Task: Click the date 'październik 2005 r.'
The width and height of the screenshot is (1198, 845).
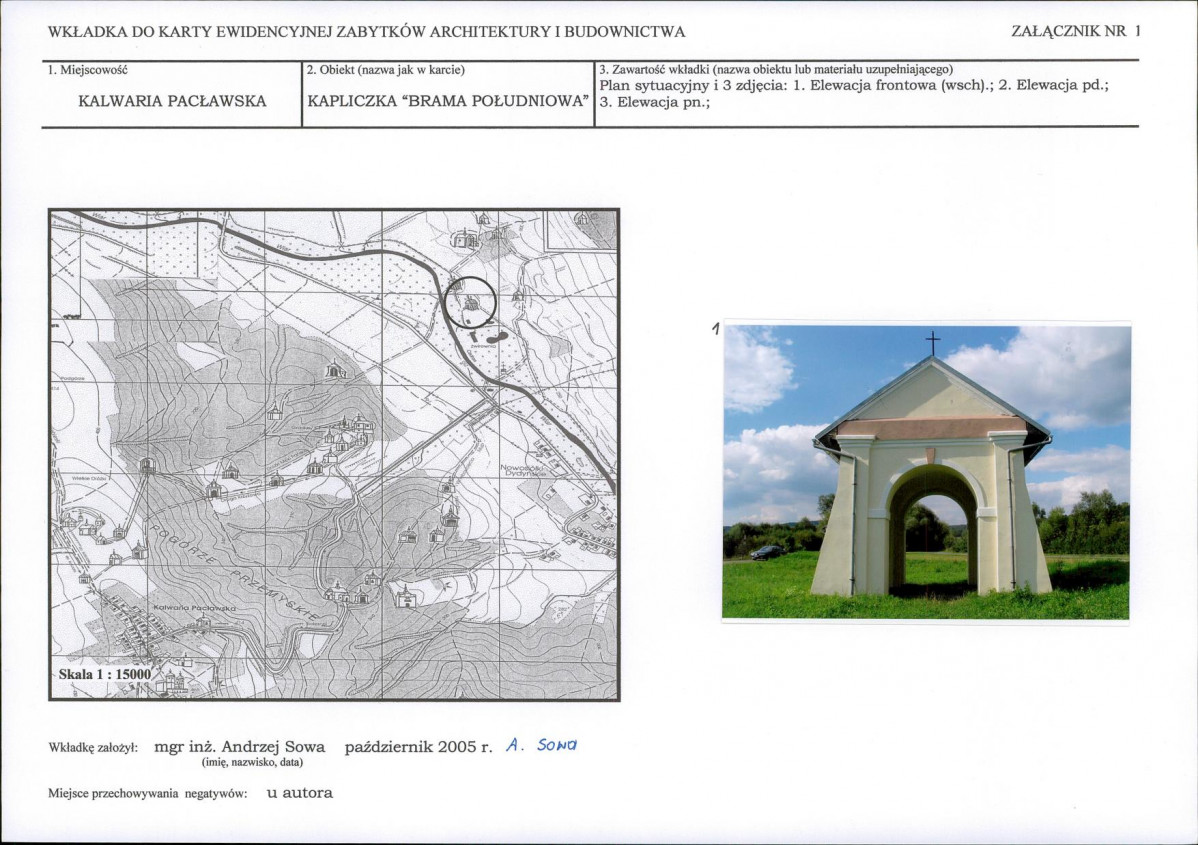Action: [418, 747]
